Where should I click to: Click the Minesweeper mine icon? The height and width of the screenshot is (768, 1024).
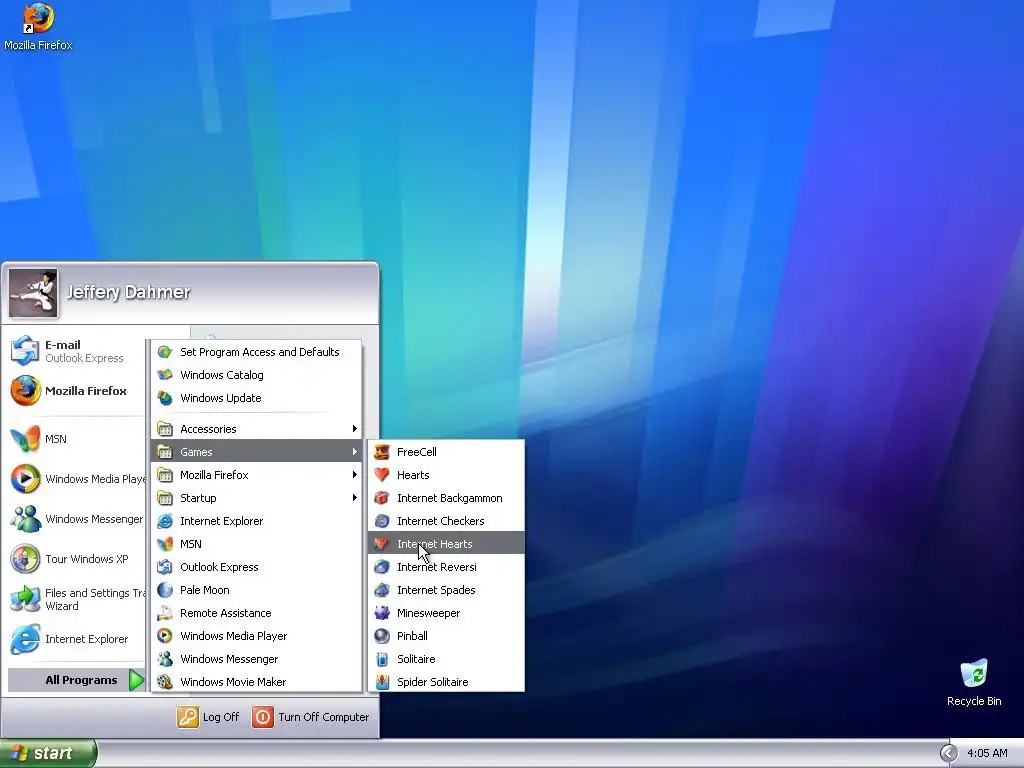point(382,613)
